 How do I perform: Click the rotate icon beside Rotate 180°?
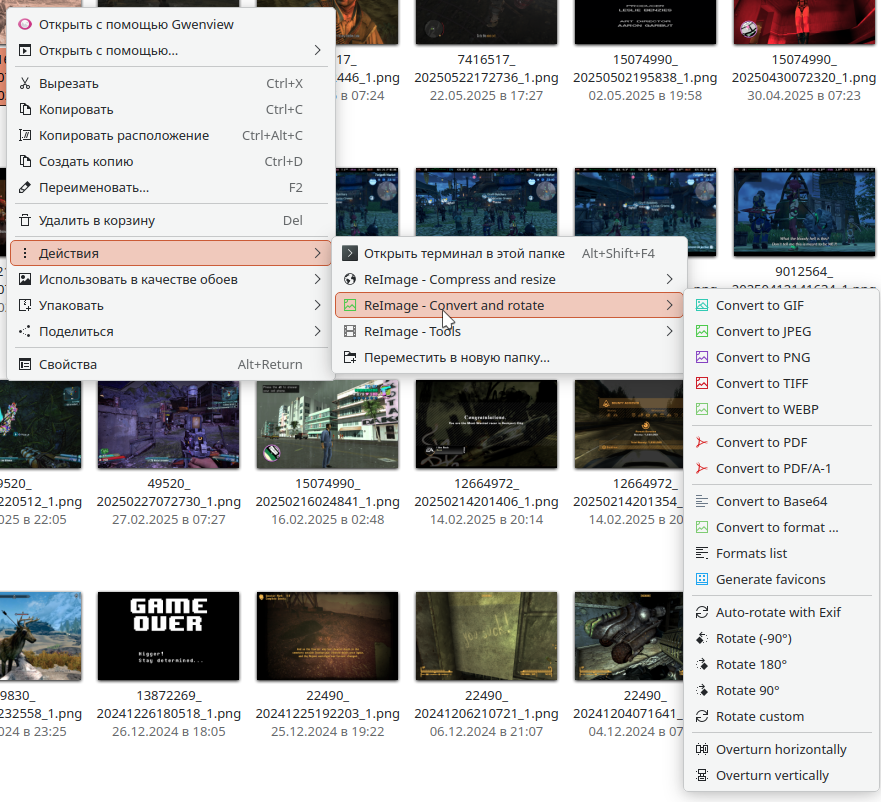(x=702, y=664)
